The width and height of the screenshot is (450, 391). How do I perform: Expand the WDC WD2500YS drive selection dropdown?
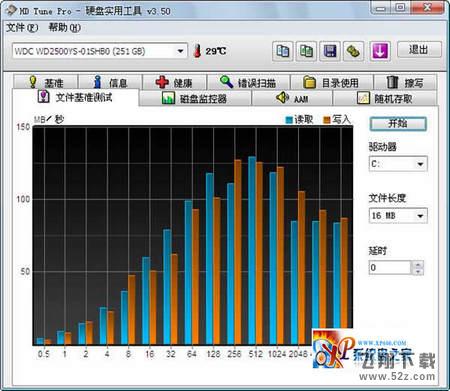[180, 51]
